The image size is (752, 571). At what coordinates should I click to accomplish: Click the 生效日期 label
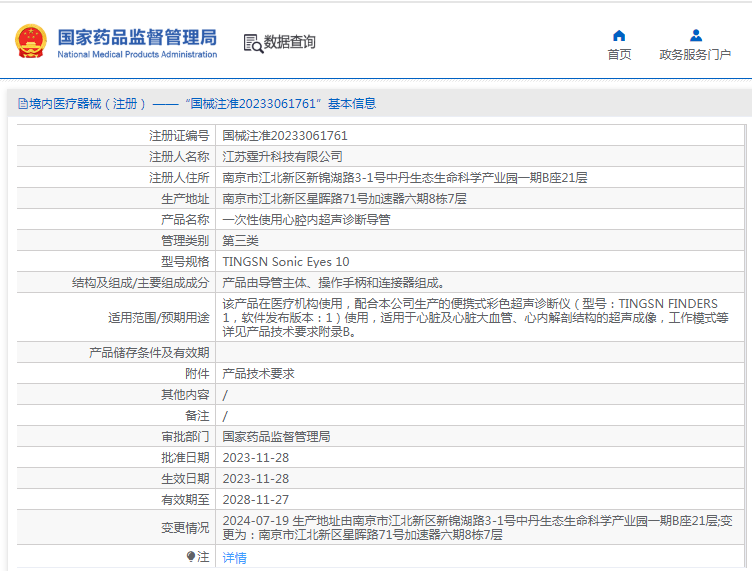click(x=185, y=478)
